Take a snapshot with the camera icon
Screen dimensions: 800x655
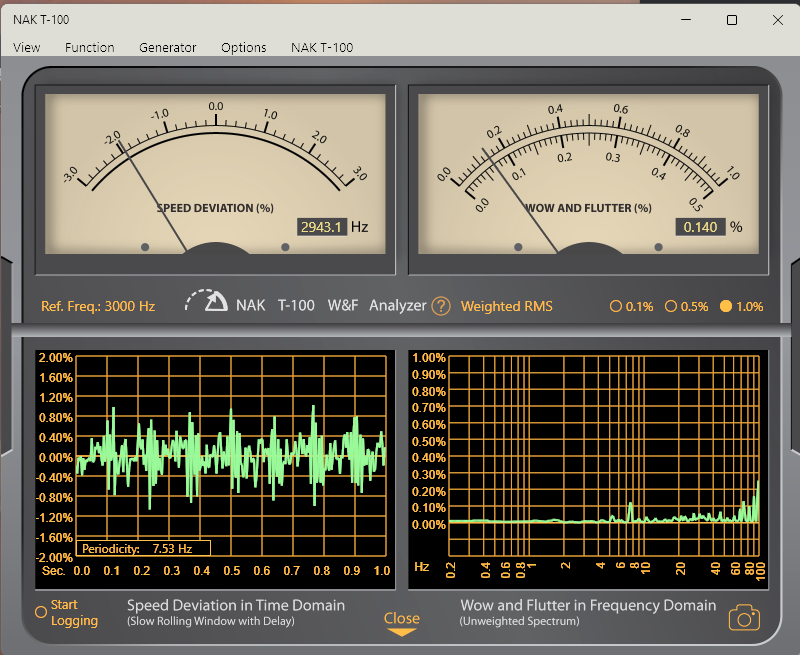click(x=744, y=618)
